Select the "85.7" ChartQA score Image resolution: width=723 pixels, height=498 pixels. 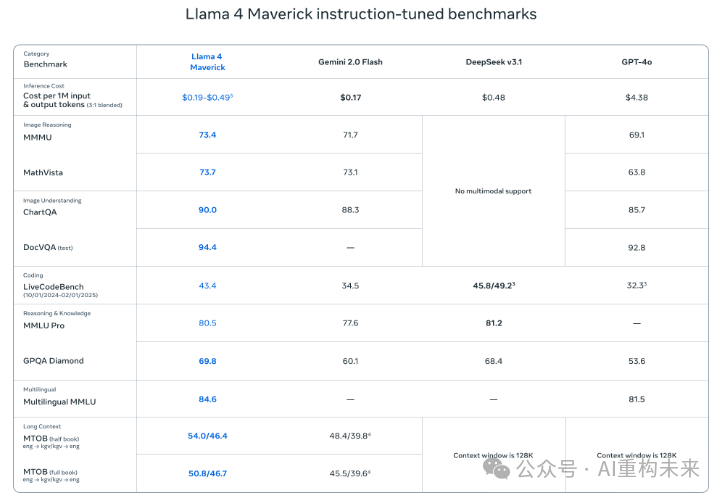[x=637, y=210]
